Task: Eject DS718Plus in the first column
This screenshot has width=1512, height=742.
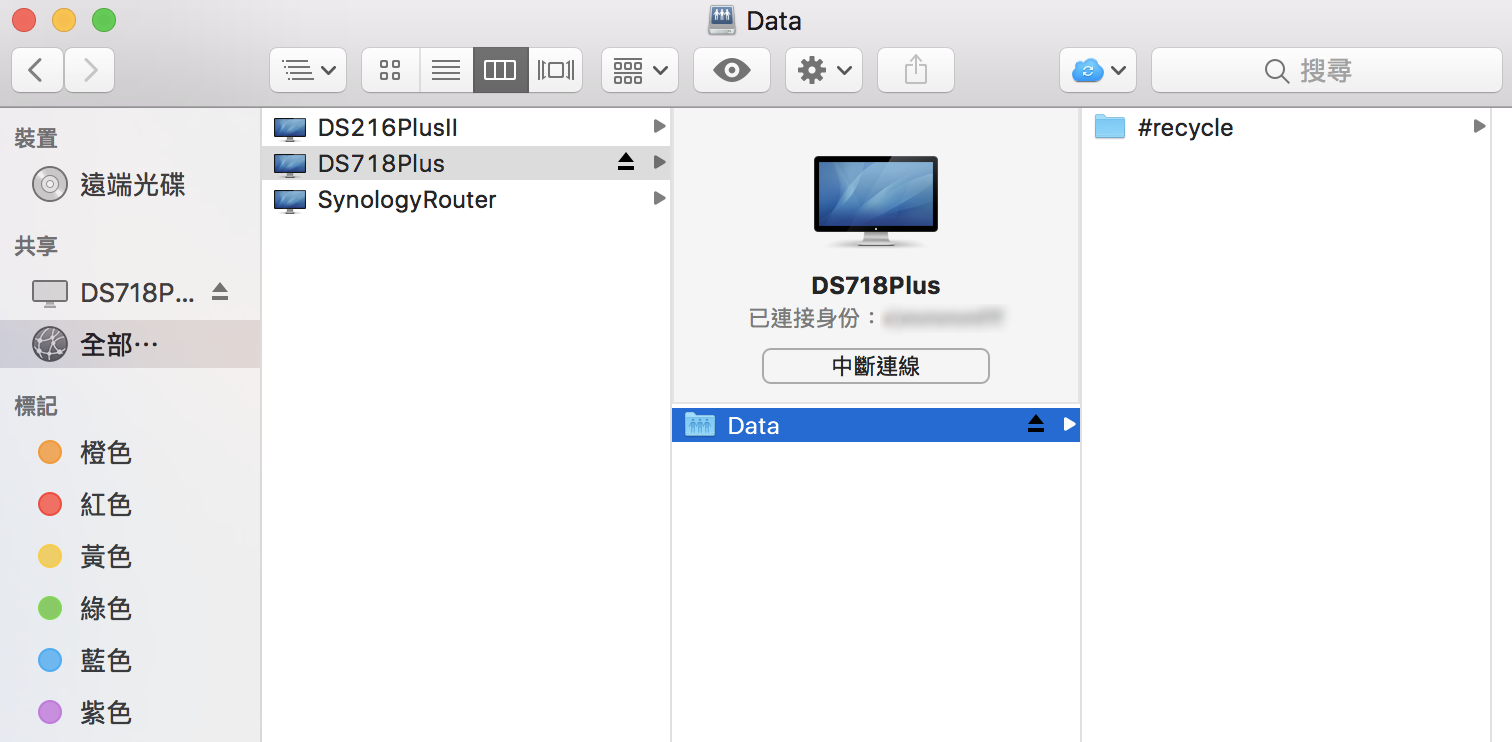Action: pos(626,163)
